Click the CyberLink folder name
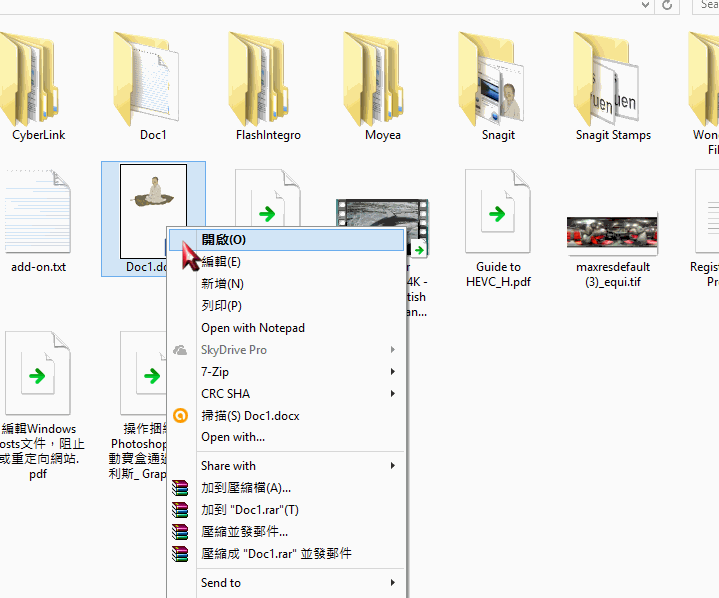 click(39, 135)
